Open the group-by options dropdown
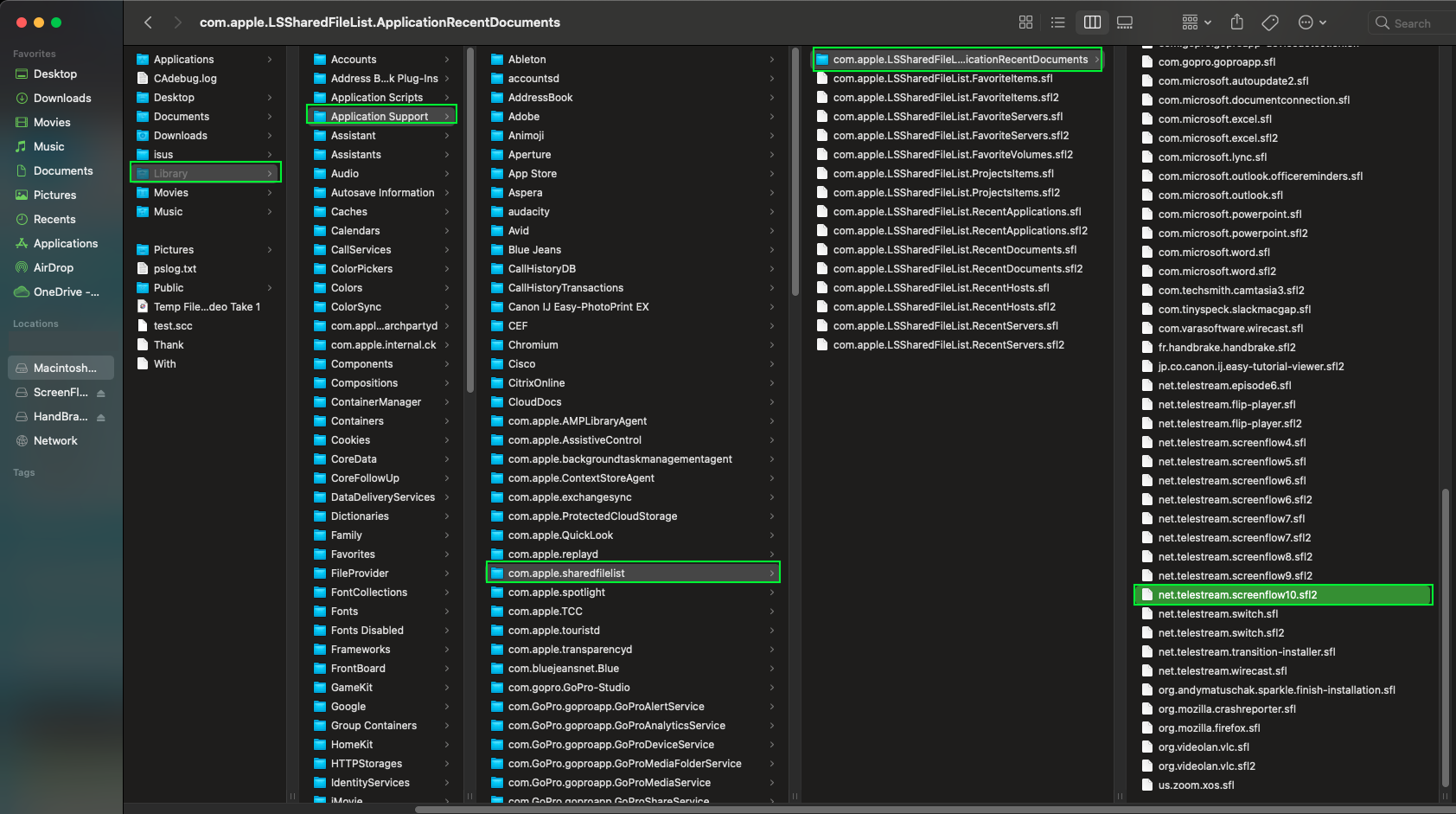Image resolution: width=1456 pixels, height=814 pixels. [x=1197, y=22]
